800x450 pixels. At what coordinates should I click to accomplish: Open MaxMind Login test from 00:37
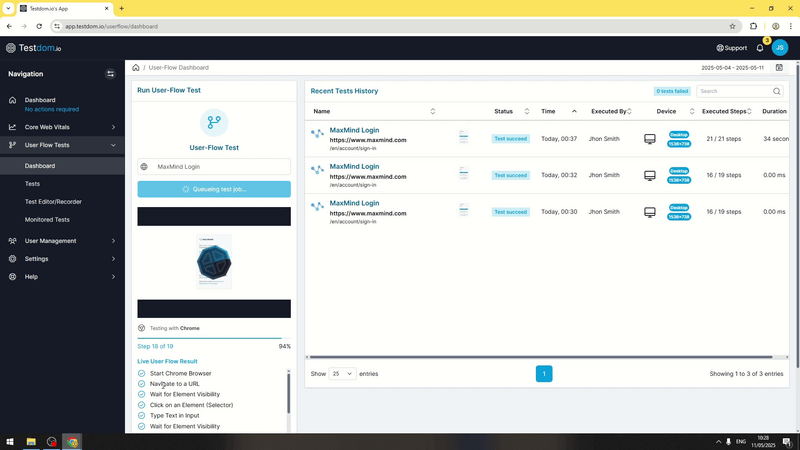click(354, 130)
